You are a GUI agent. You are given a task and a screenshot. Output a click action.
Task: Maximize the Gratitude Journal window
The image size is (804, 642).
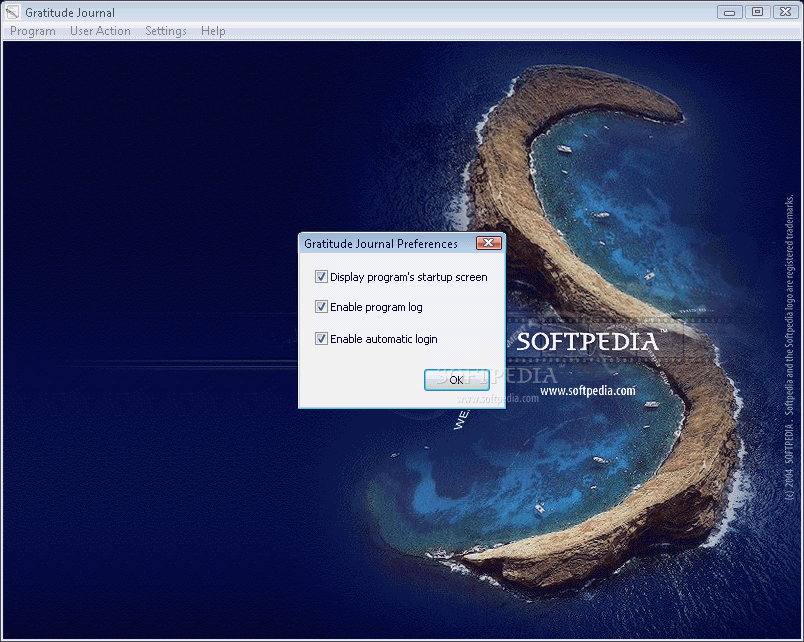click(757, 12)
